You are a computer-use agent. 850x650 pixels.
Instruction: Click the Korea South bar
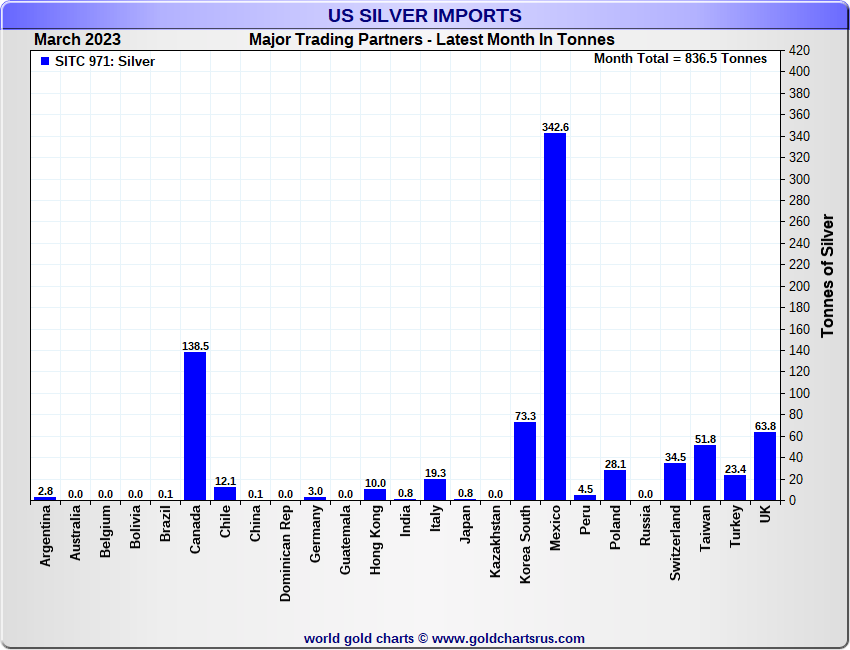coord(525,461)
